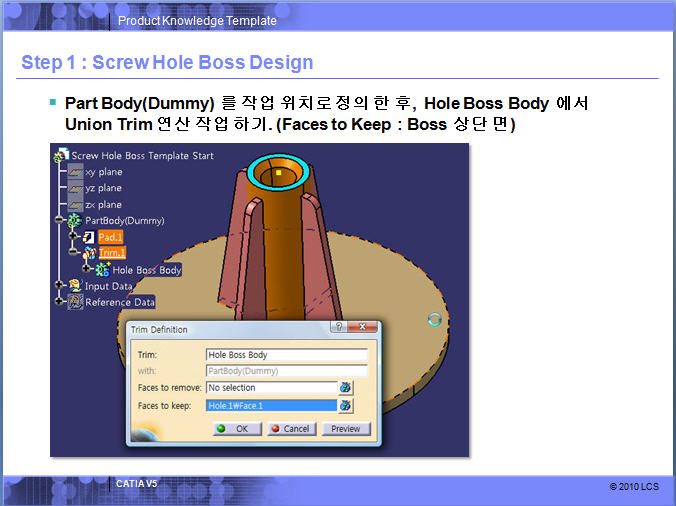Select the xy plane icon in tree

75,172
